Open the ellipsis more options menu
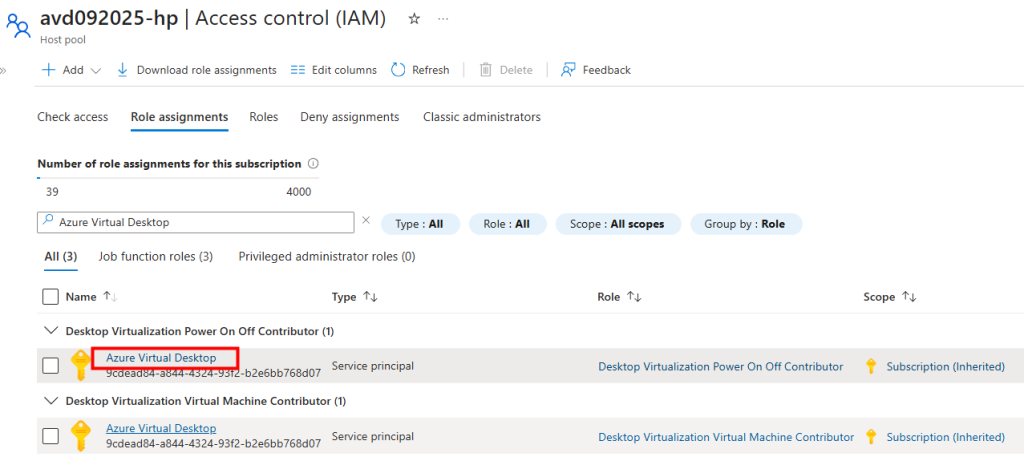Screen dimensions: 1024x457 click(443, 19)
